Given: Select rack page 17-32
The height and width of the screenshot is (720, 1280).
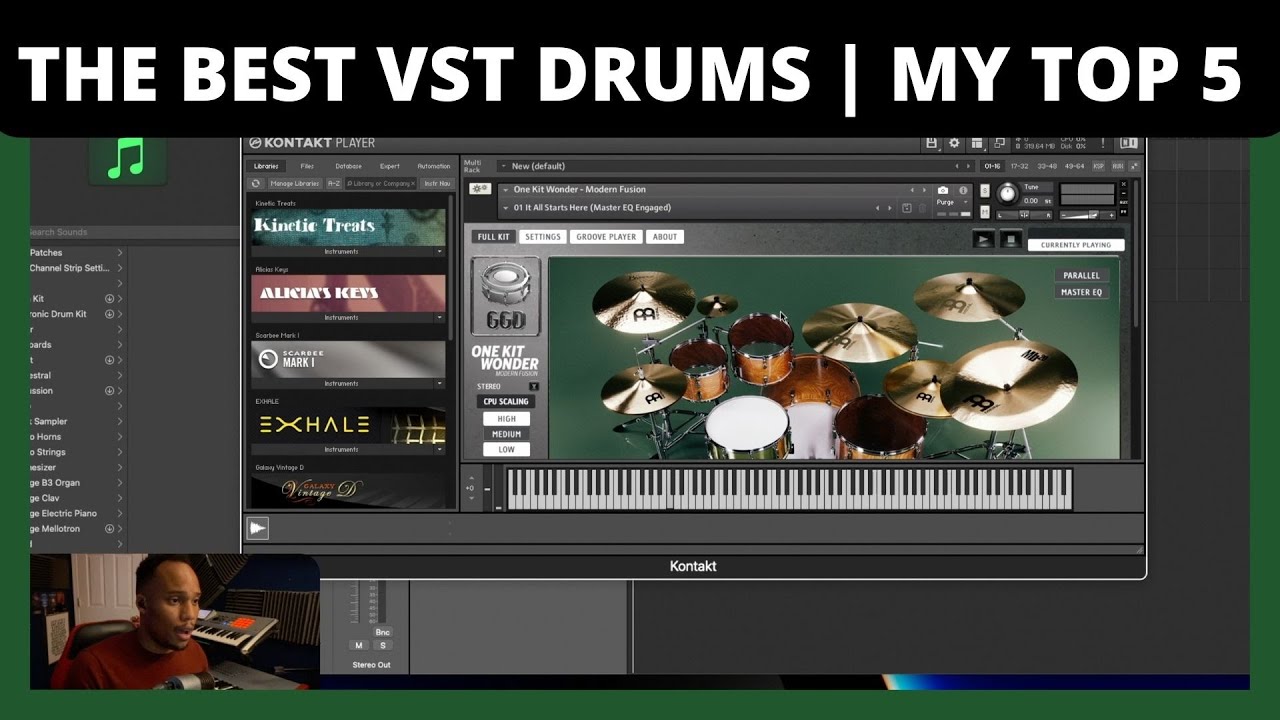Looking at the screenshot, I should tap(1019, 166).
